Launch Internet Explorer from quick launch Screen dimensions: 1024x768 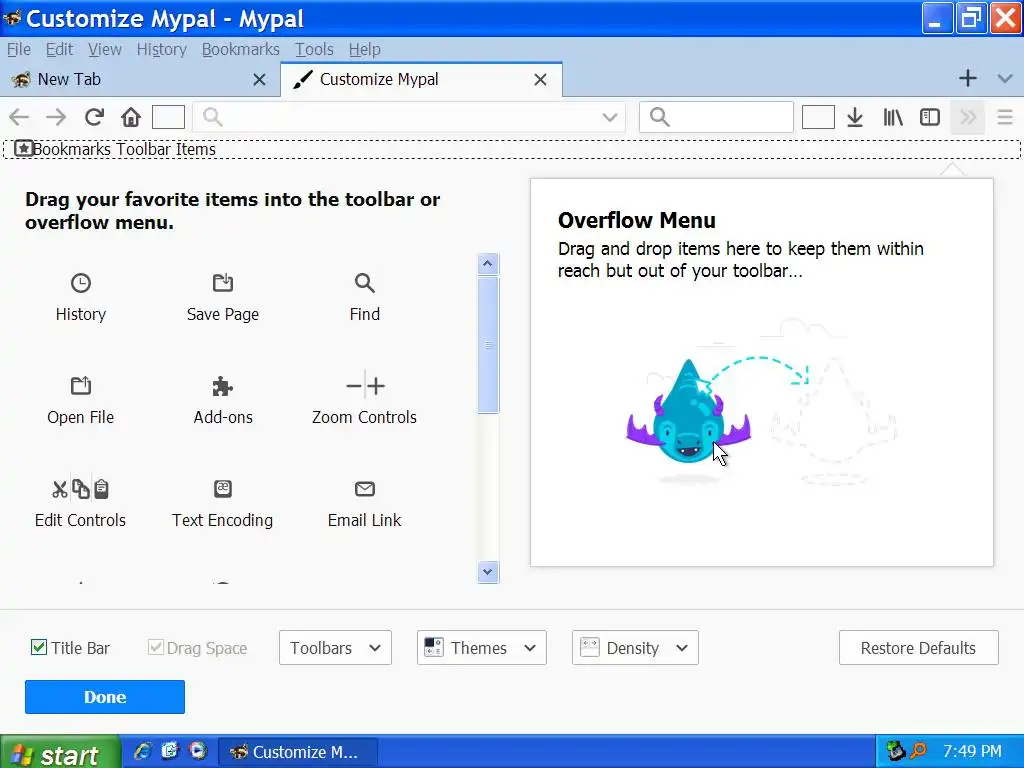coord(142,752)
